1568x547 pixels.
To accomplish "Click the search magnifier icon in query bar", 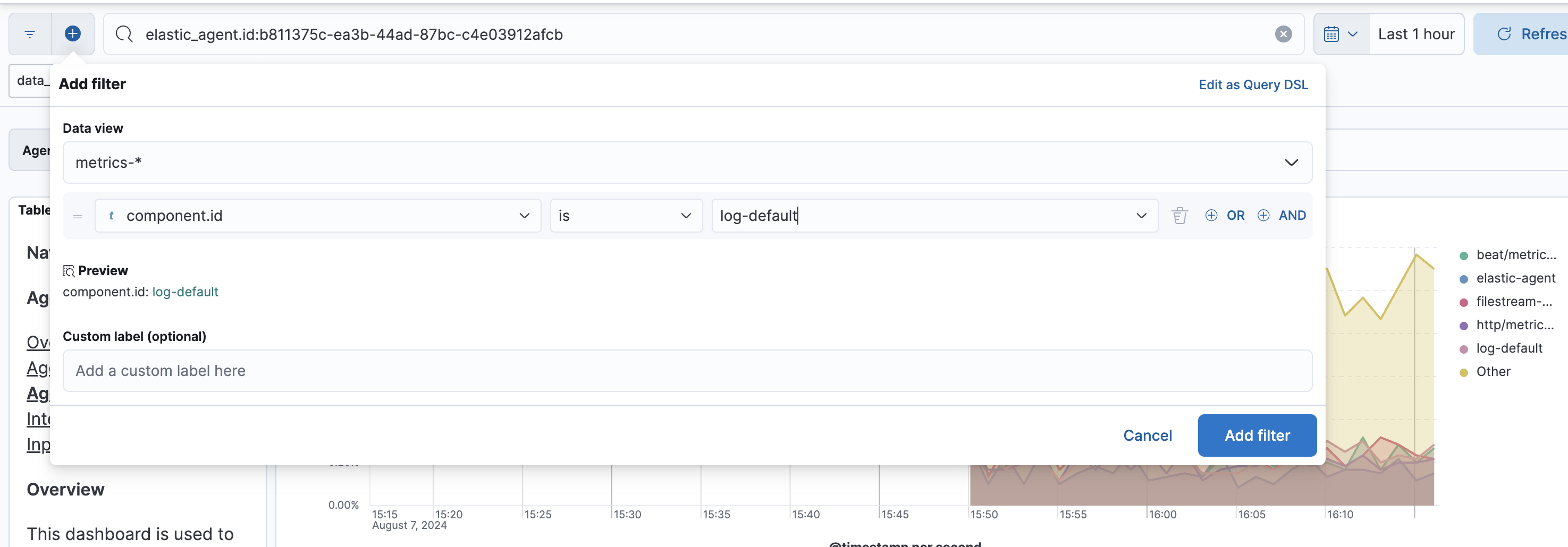I will point(124,34).
